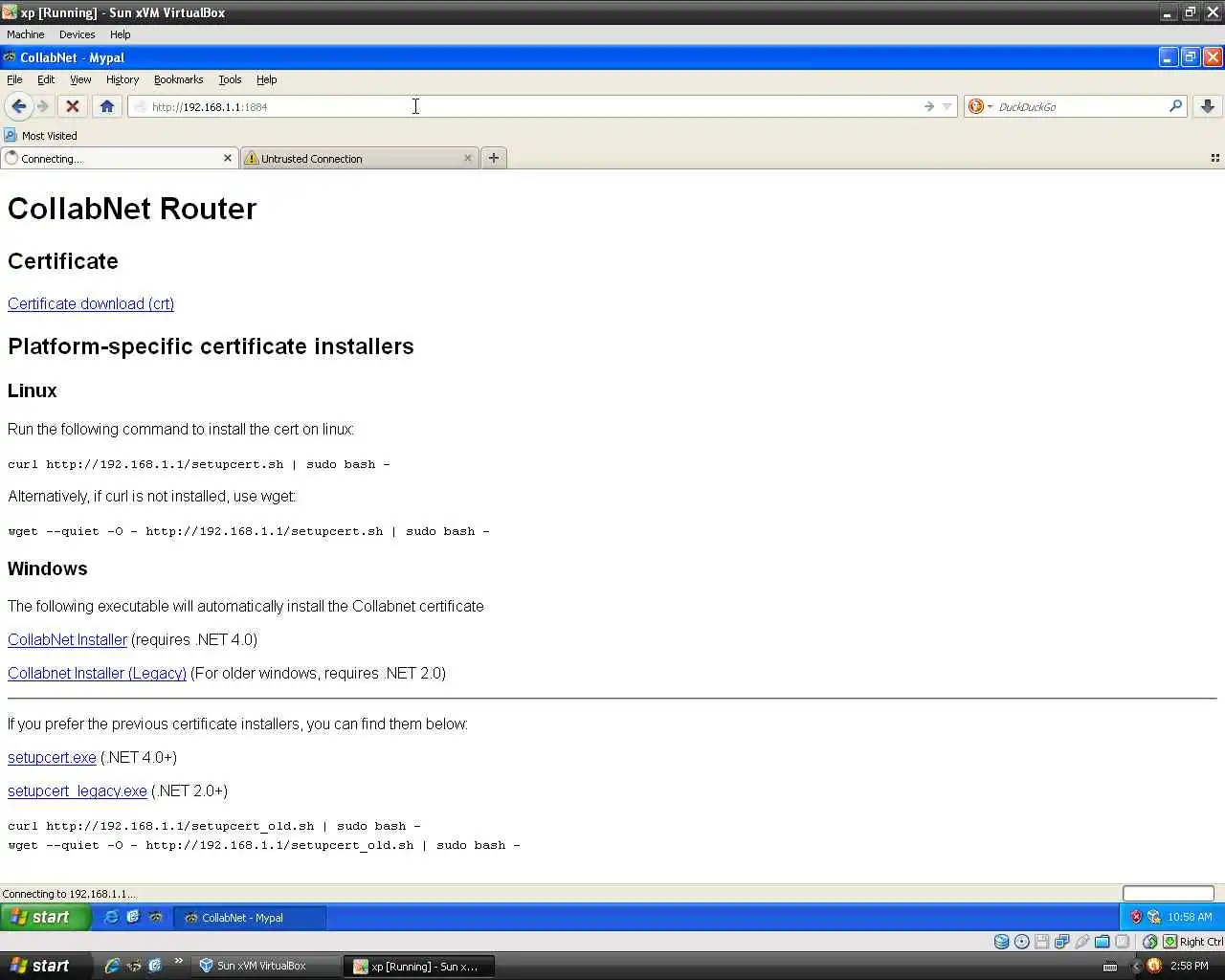Download setupcert.exe link
This screenshot has height=980, width=1225.
tap(52, 757)
